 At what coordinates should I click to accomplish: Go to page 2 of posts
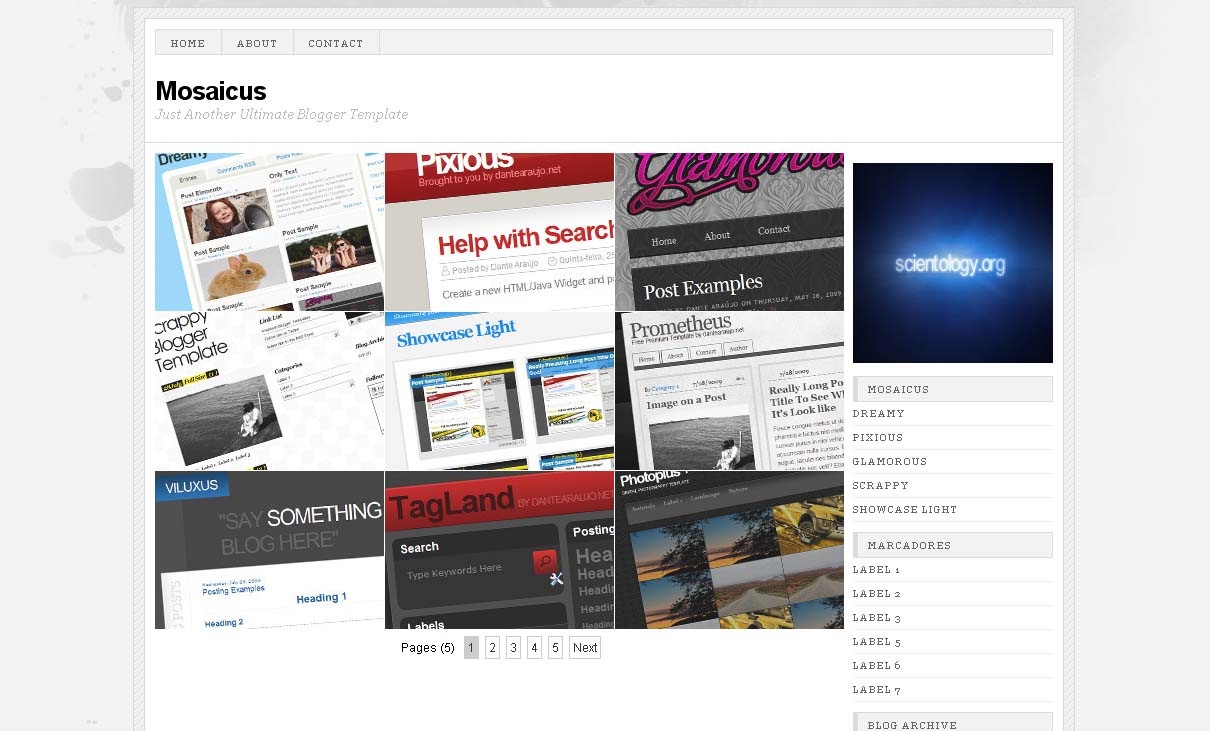point(492,648)
